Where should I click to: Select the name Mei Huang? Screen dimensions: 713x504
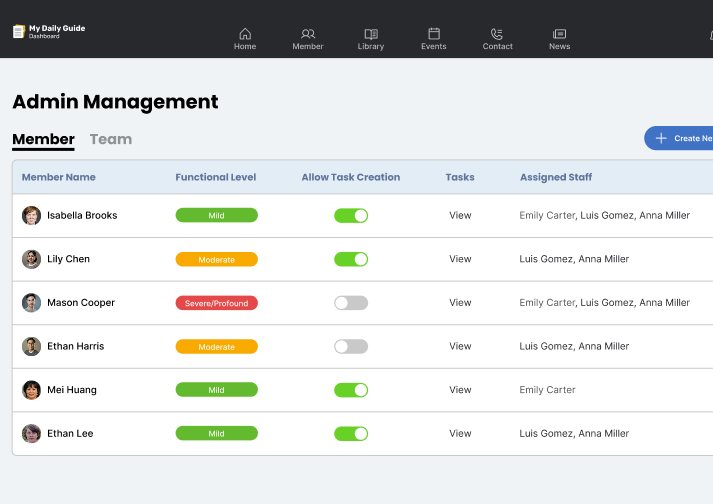72,390
